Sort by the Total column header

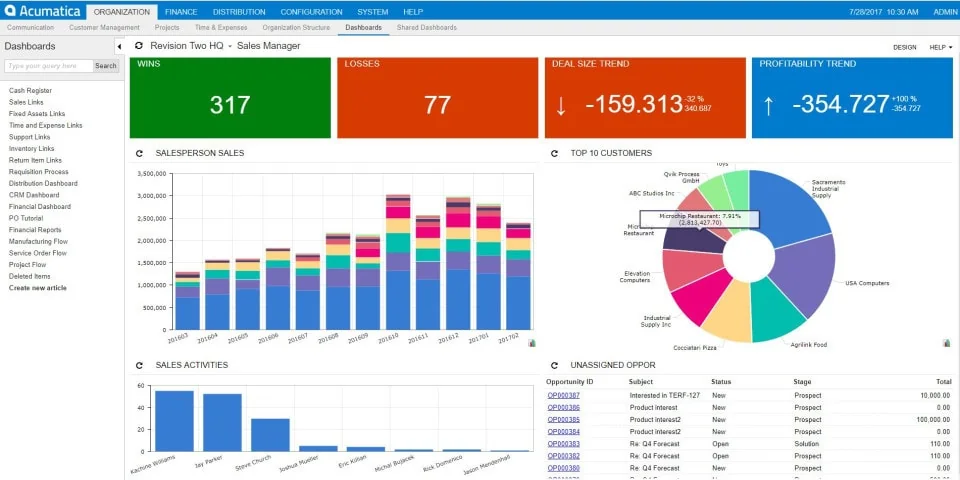pos(942,382)
